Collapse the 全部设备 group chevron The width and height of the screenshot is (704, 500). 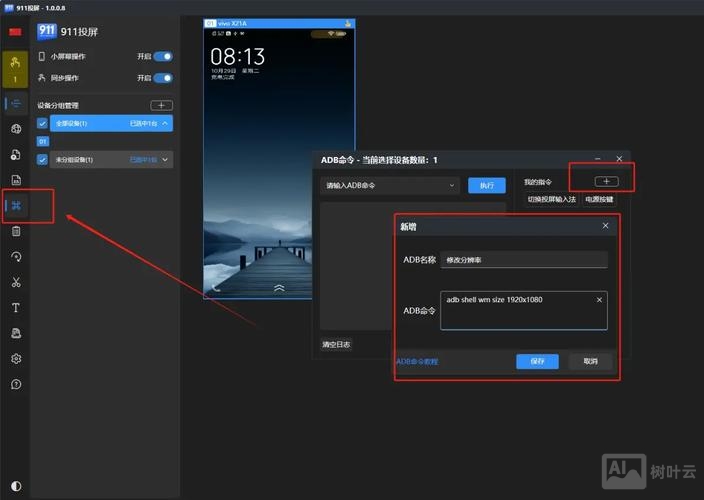(165, 123)
